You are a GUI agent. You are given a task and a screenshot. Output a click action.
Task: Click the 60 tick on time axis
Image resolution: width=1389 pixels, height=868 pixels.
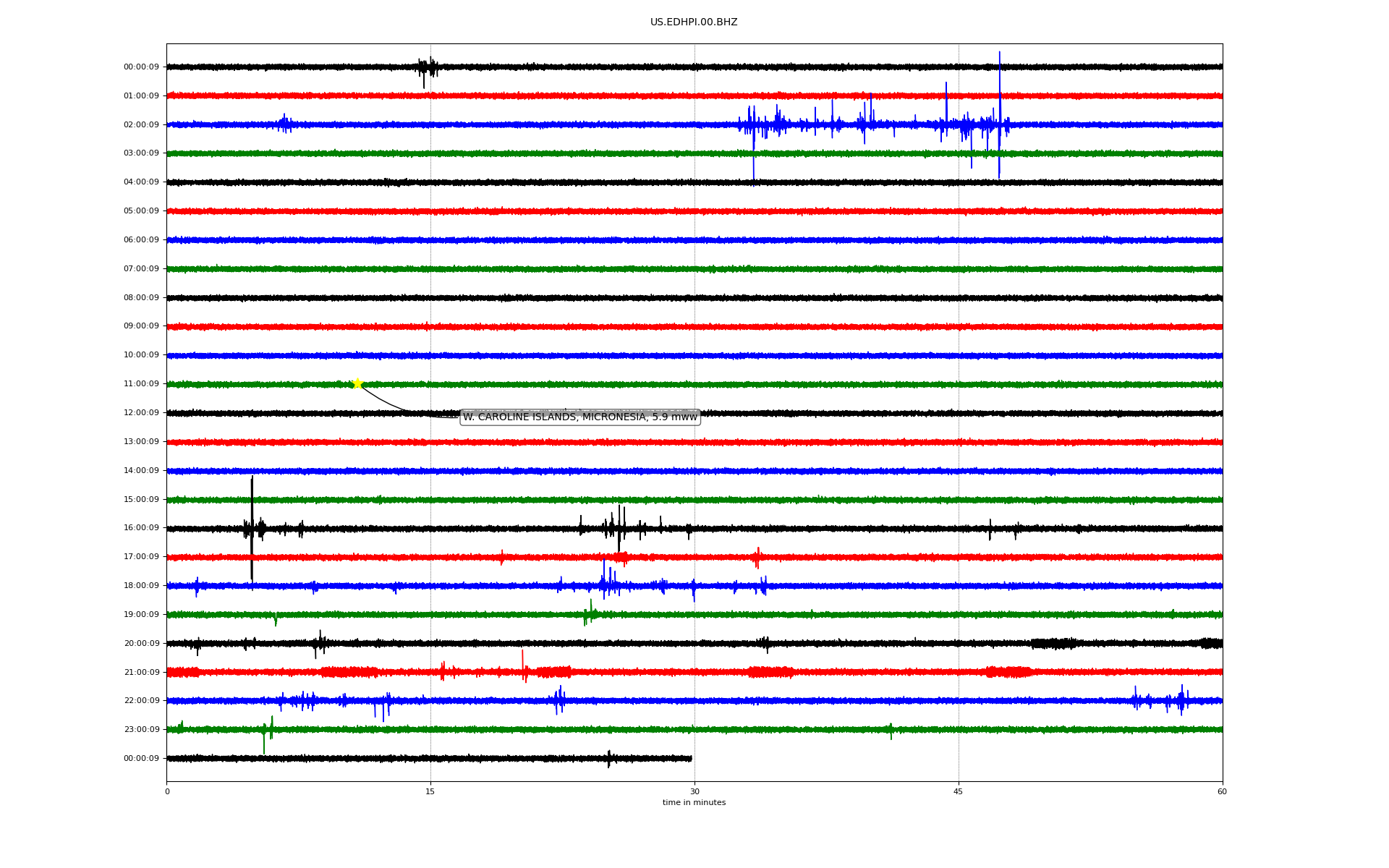(x=1222, y=791)
